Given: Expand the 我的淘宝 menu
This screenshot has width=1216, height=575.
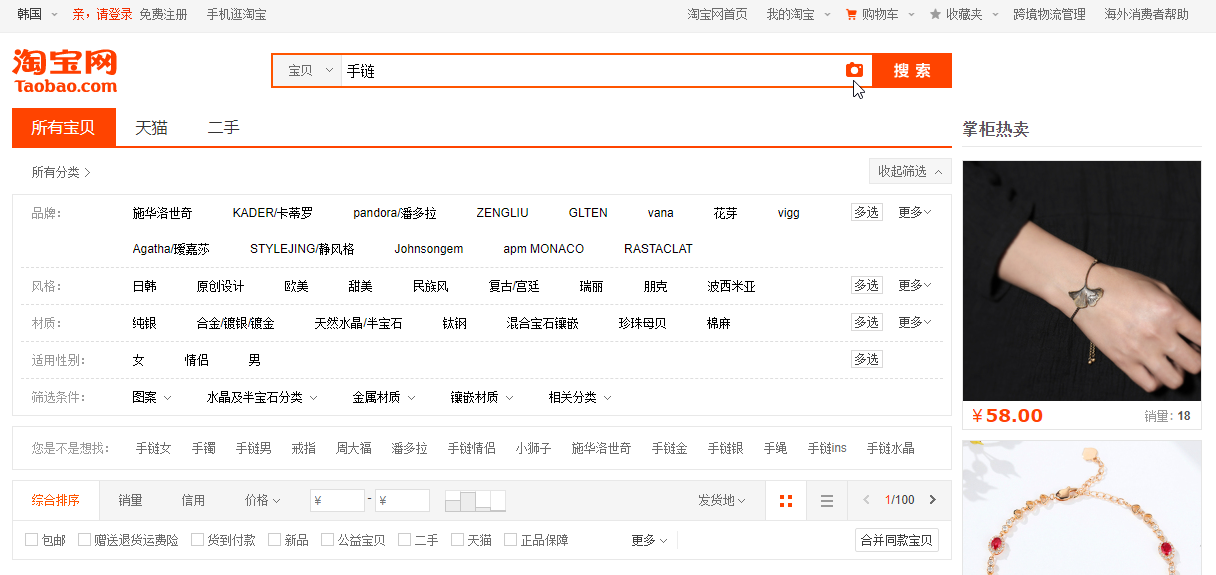Looking at the screenshot, I should coord(798,14).
